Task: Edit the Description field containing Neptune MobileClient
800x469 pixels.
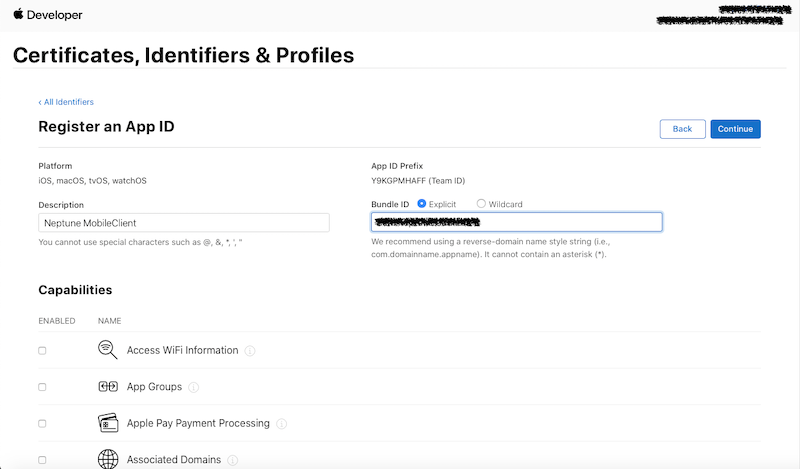Action: point(184,223)
